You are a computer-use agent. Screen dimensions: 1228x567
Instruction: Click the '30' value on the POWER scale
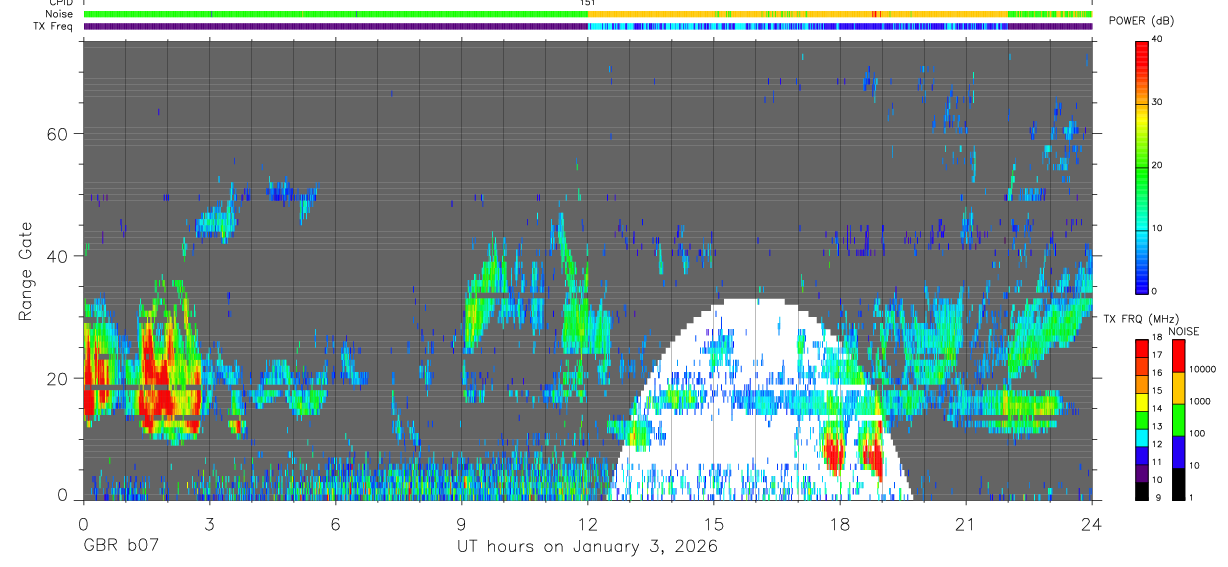pyautogui.click(x=1157, y=102)
